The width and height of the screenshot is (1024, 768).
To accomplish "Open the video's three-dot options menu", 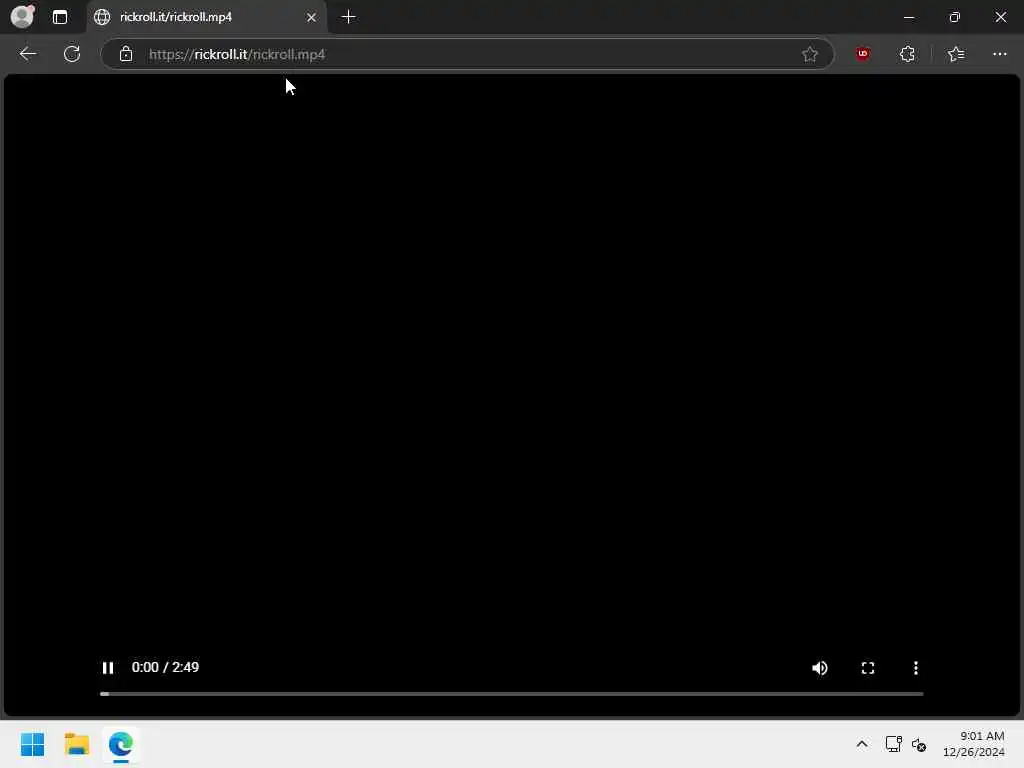I will tap(916, 667).
